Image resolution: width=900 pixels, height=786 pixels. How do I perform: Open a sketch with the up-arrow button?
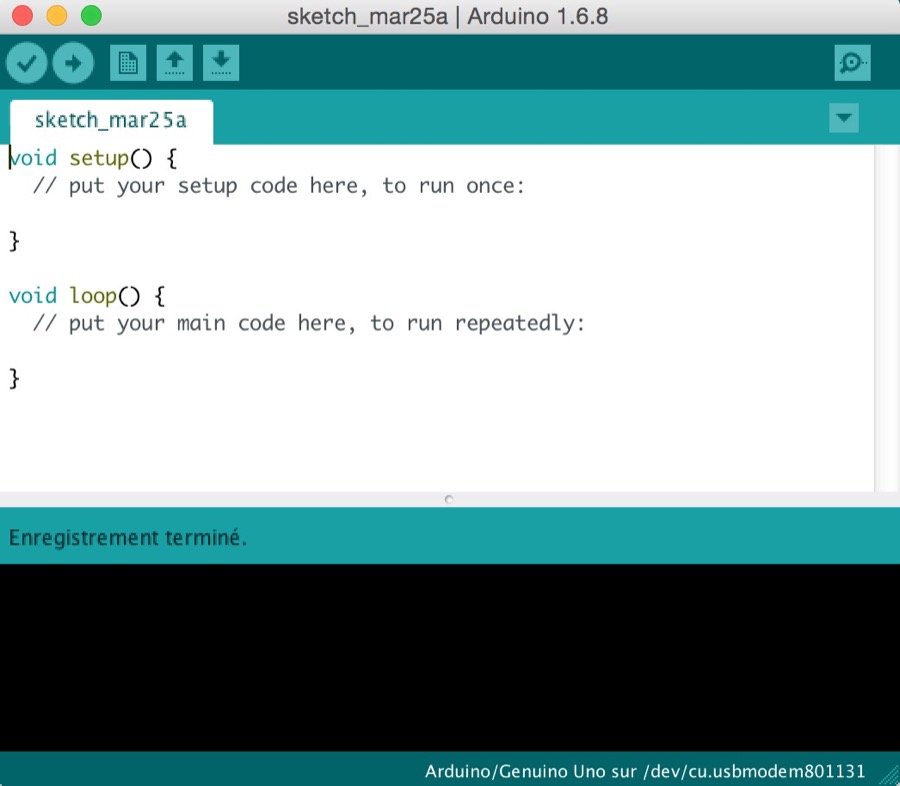(x=174, y=63)
